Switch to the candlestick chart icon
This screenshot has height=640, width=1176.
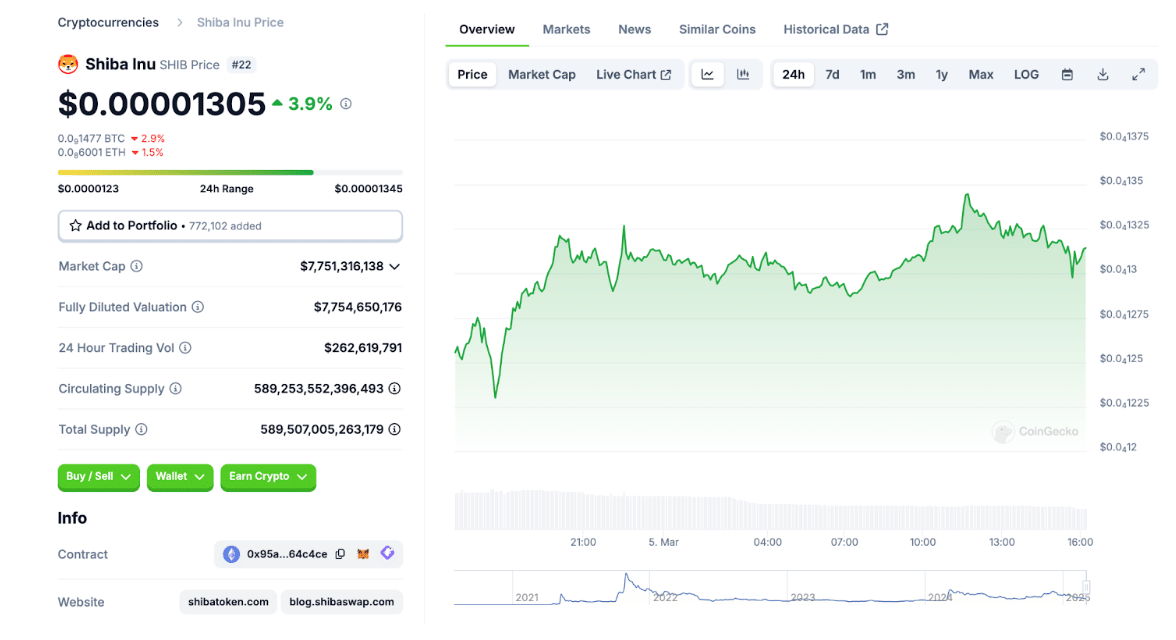(x=743, y=75)
